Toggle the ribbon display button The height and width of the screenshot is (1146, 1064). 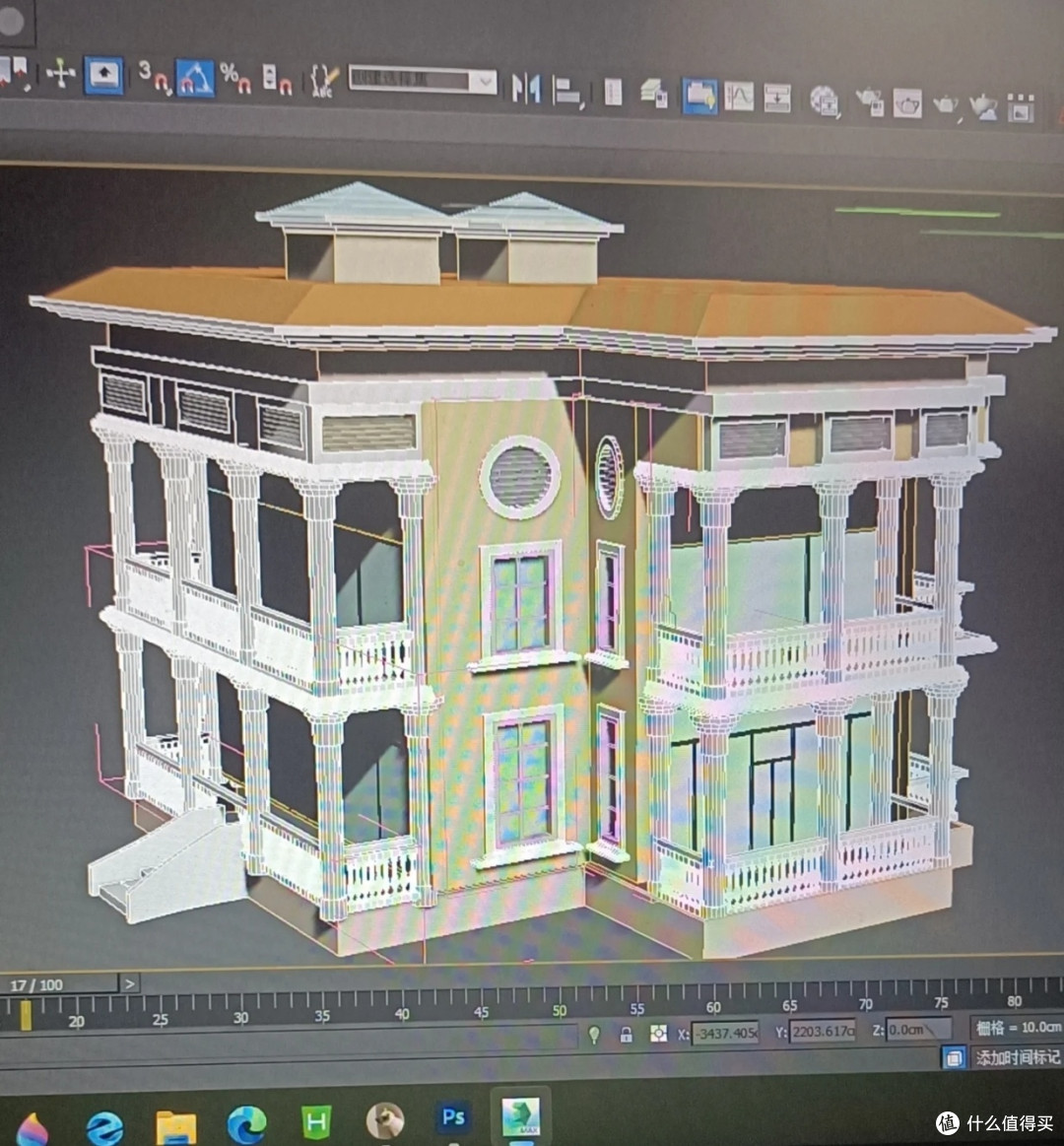point(699,96)
